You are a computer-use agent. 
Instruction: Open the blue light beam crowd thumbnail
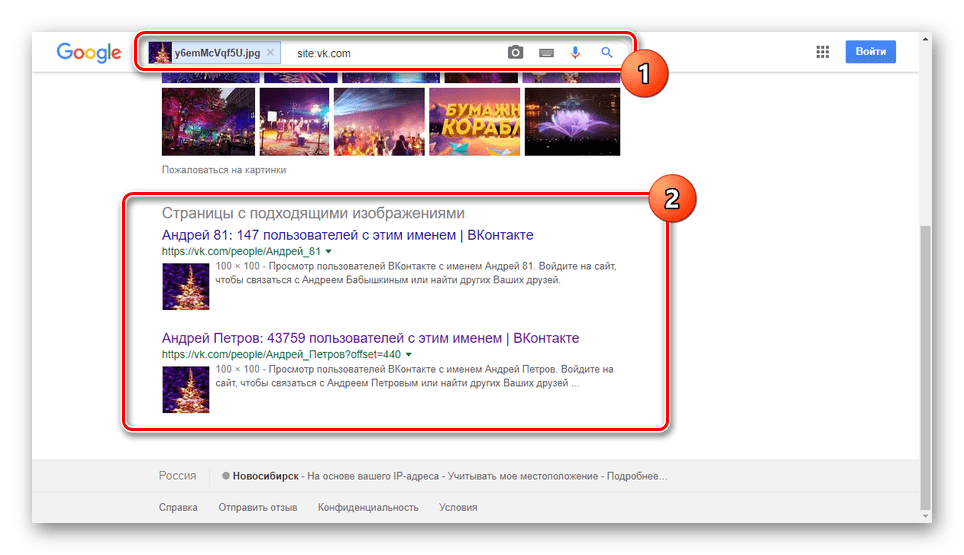[379, 122]
